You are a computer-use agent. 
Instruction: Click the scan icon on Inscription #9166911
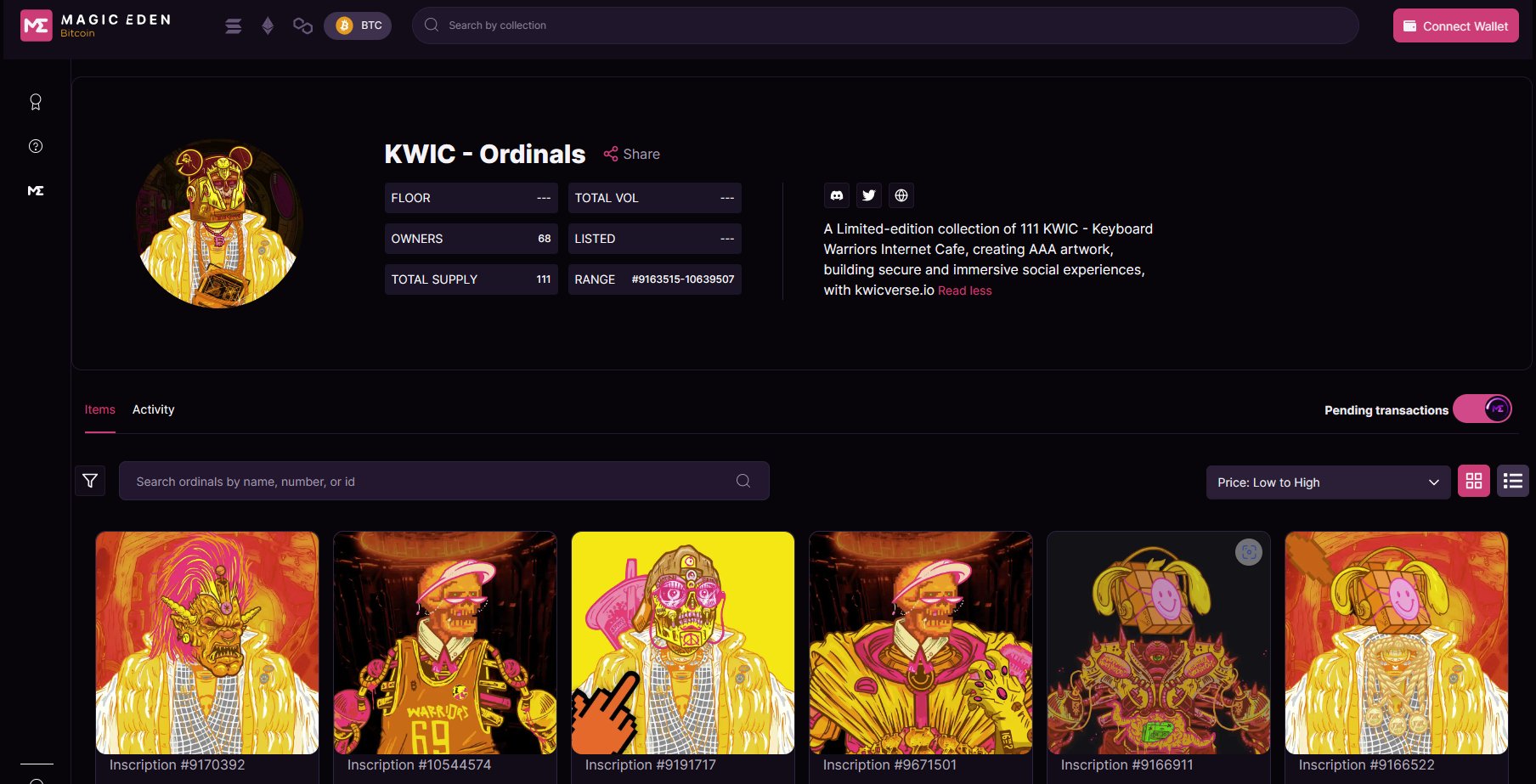tap(1249, 552)
